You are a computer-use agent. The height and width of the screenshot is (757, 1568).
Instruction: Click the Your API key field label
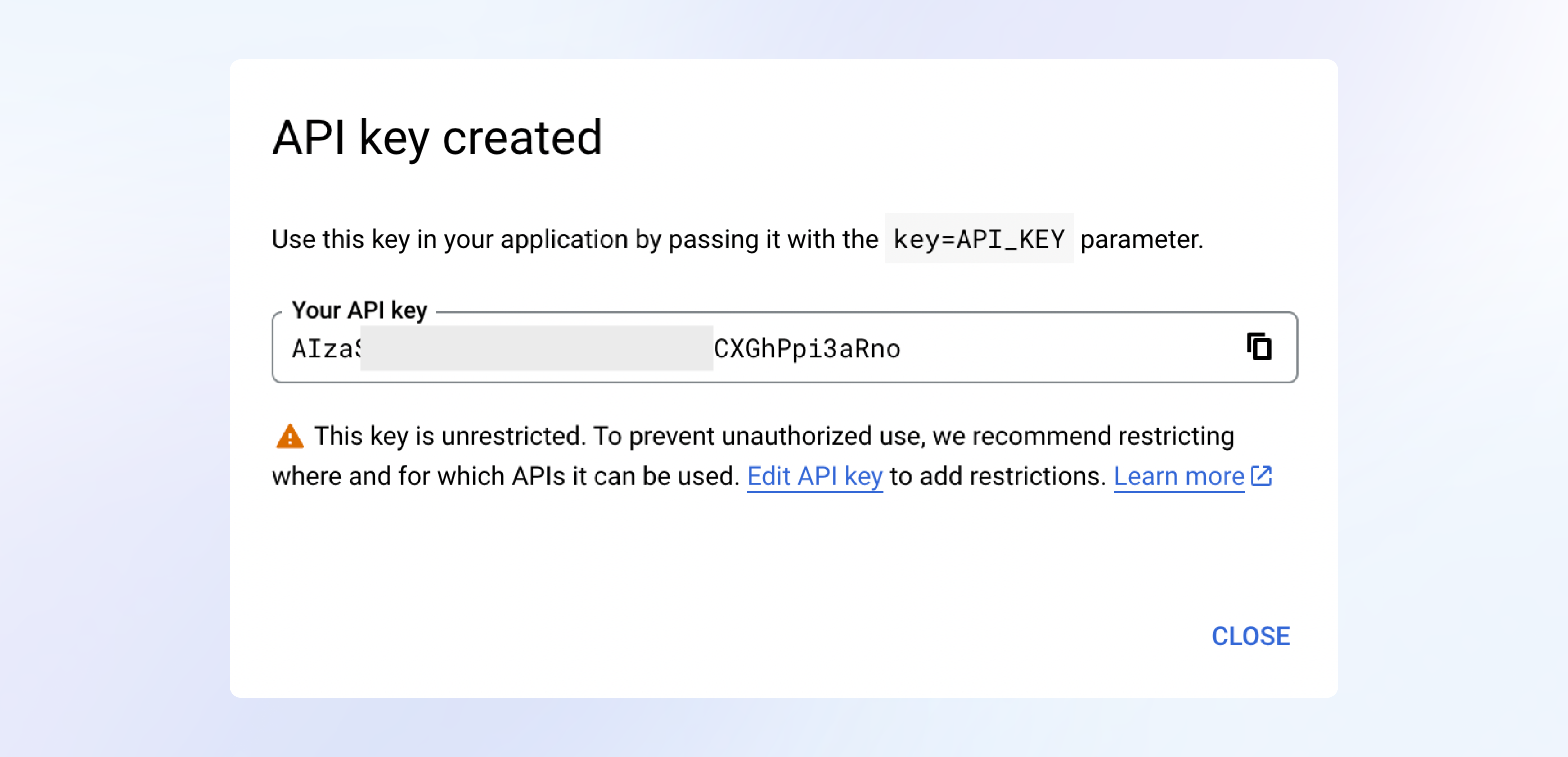point(359,310)
